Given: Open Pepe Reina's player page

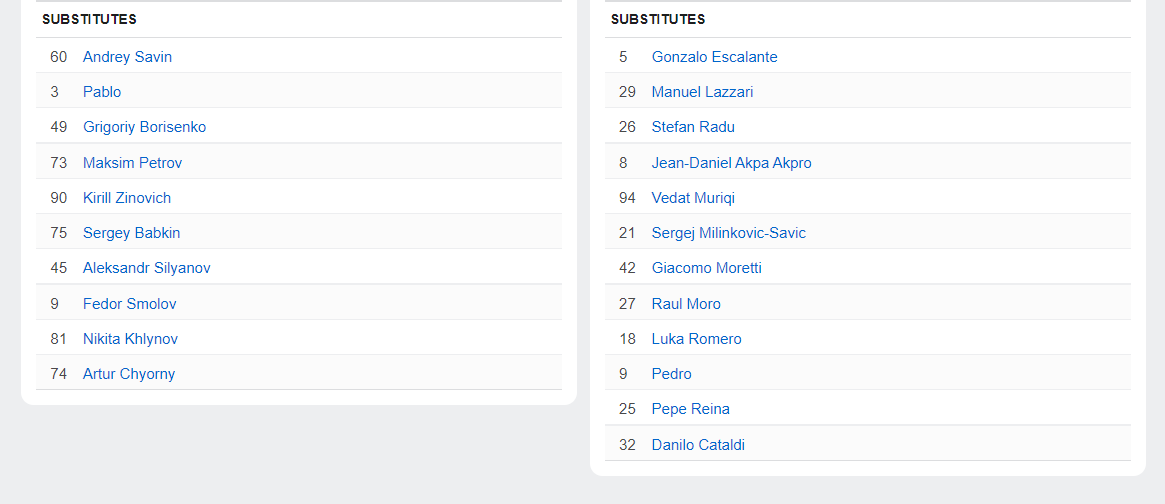Looking at the screenshot, I should [x=690, y=409].
